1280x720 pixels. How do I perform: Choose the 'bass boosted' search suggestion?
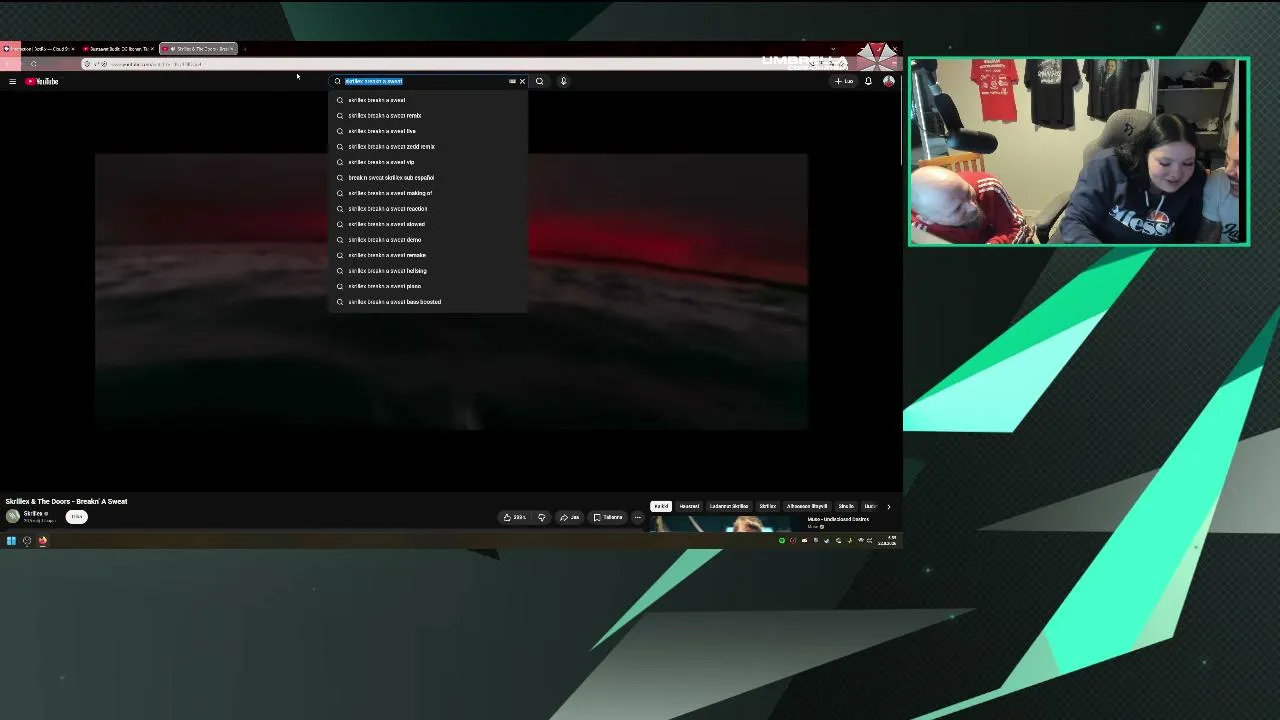click(428, 301)
